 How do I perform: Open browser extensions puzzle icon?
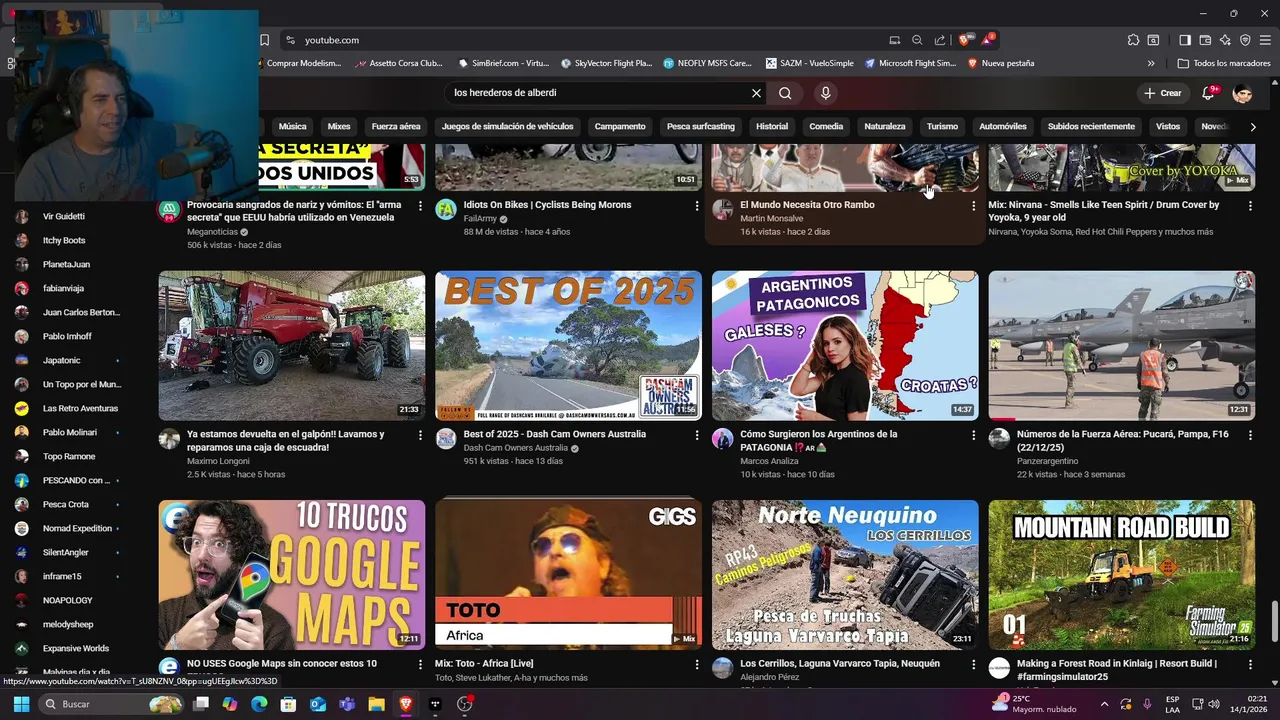1133,40
